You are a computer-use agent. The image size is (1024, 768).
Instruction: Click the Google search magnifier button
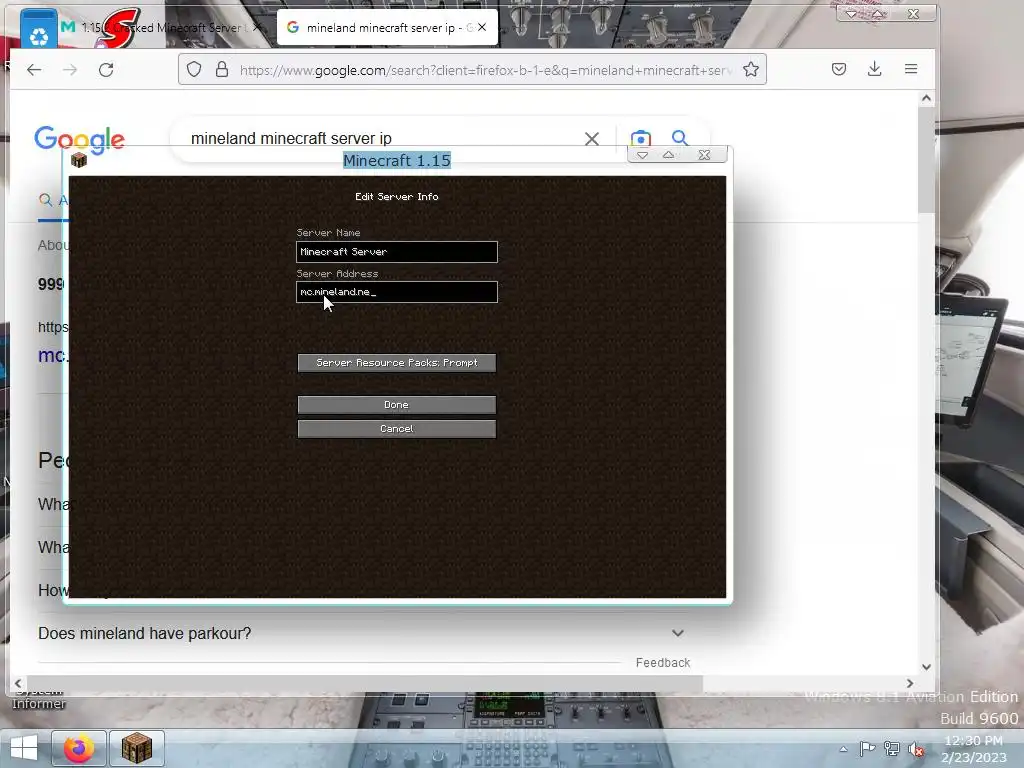tap(680, 138)
